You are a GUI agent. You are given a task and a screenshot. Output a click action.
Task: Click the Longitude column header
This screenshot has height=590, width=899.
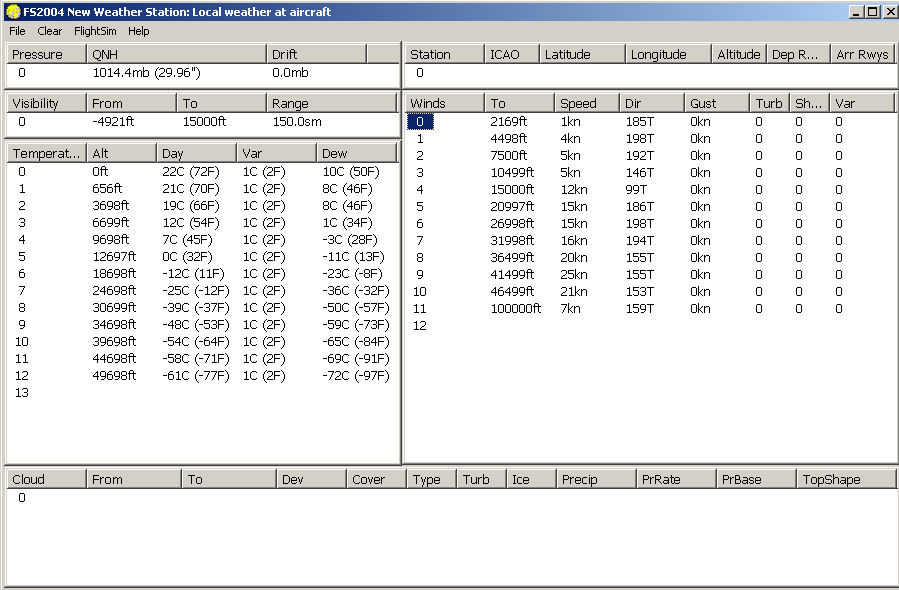[668, 54]
